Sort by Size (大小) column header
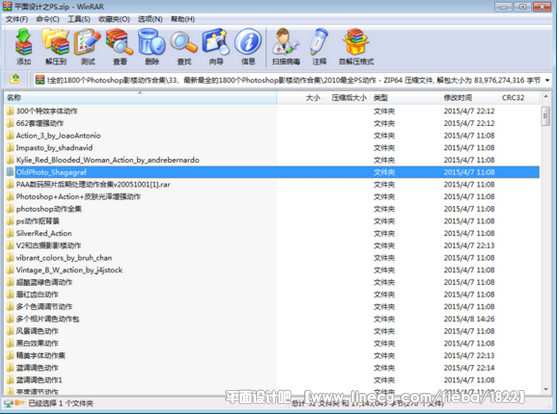 (x=300, y=98)
